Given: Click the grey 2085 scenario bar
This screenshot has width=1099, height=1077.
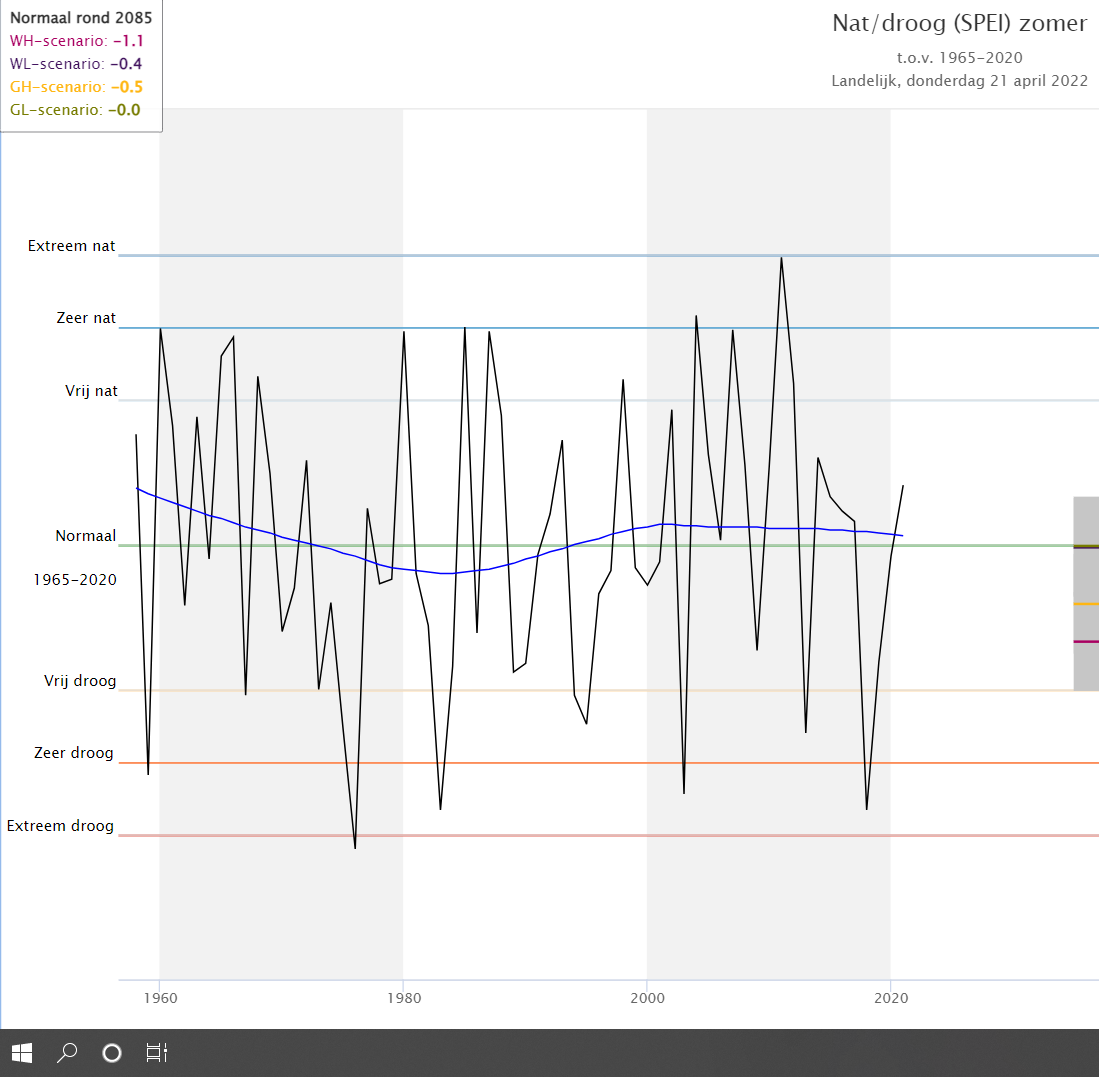Looking at the screenshot, I should tap(1086, 594).
